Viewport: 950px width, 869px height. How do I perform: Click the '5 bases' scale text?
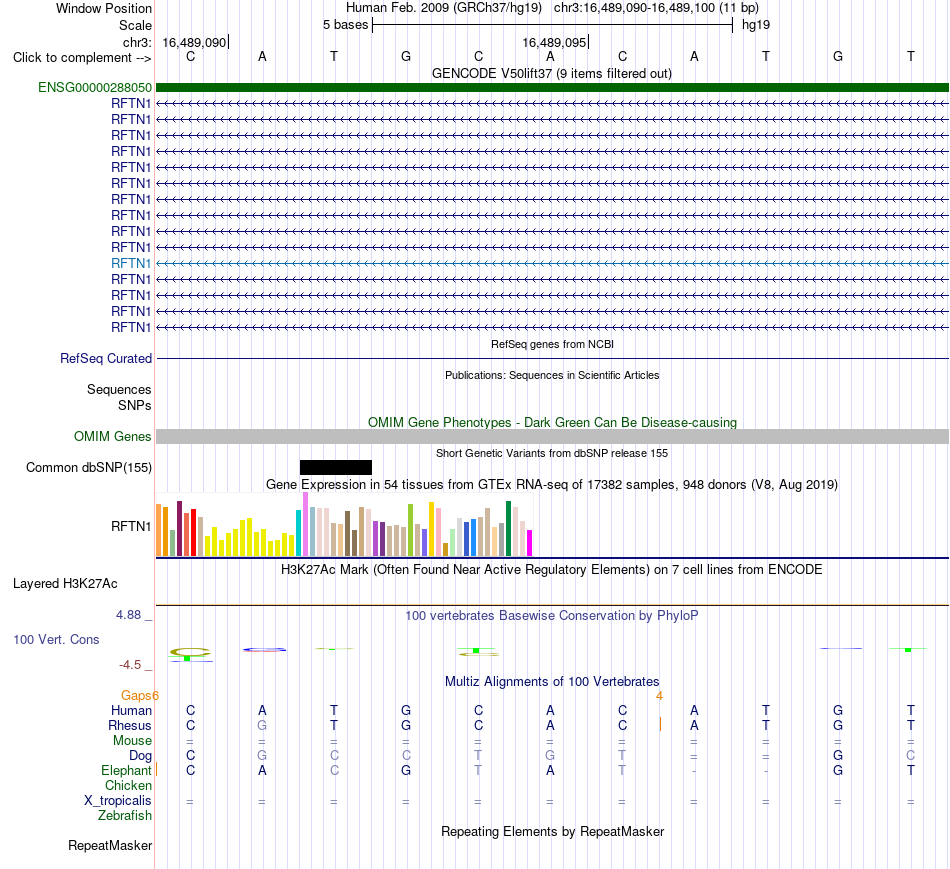tap(345, 25)
